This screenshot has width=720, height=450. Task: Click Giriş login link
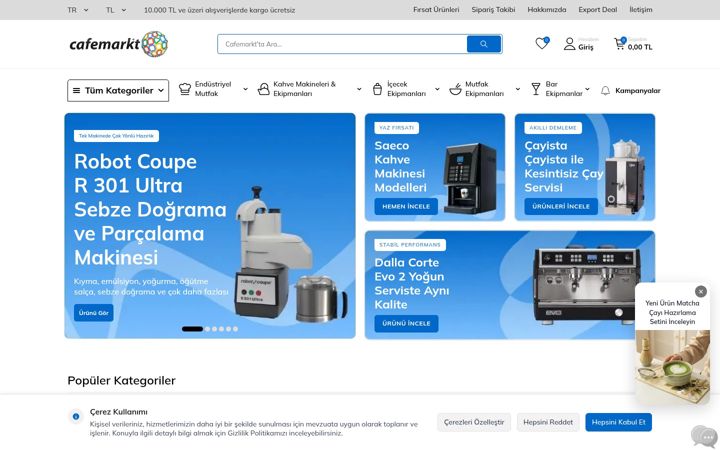[585, 47]
